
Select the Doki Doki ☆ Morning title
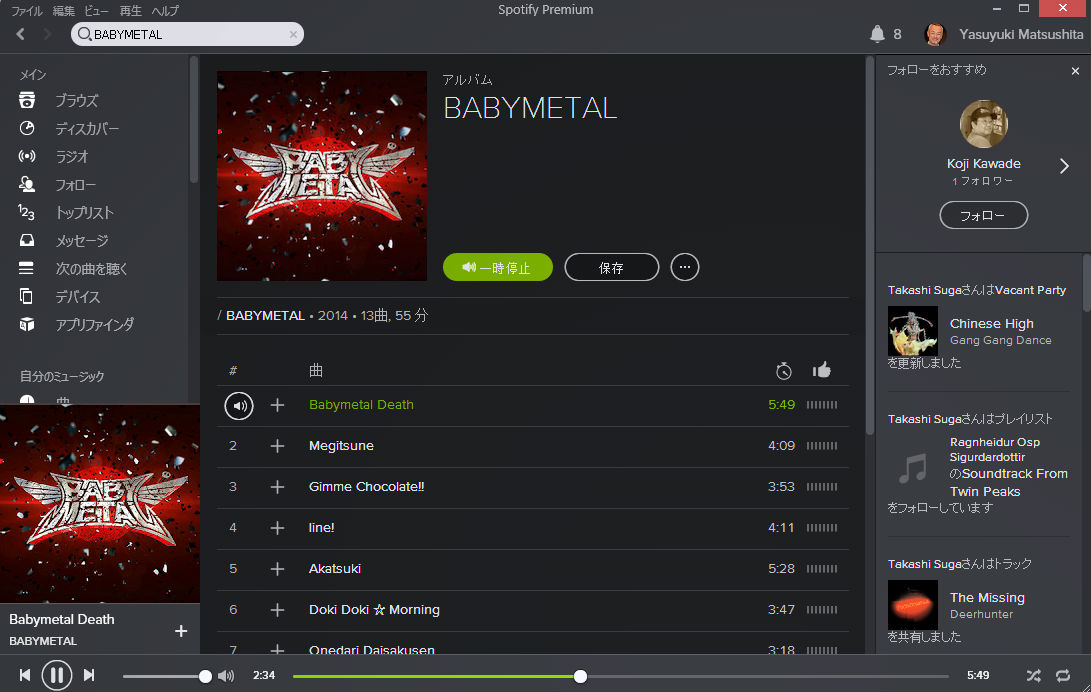click(x=374, y=610)
